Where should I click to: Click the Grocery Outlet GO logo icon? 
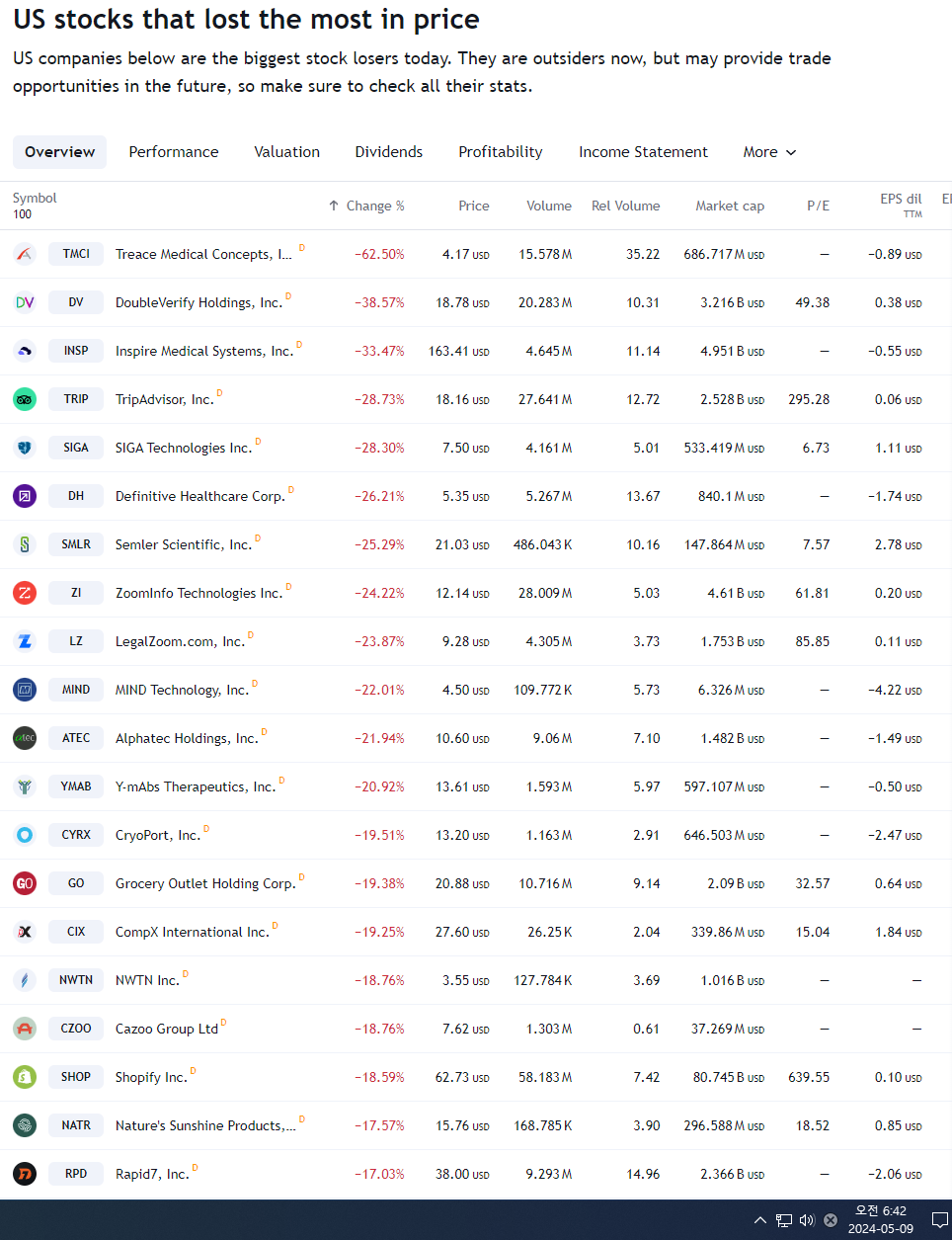pos(25,883)
